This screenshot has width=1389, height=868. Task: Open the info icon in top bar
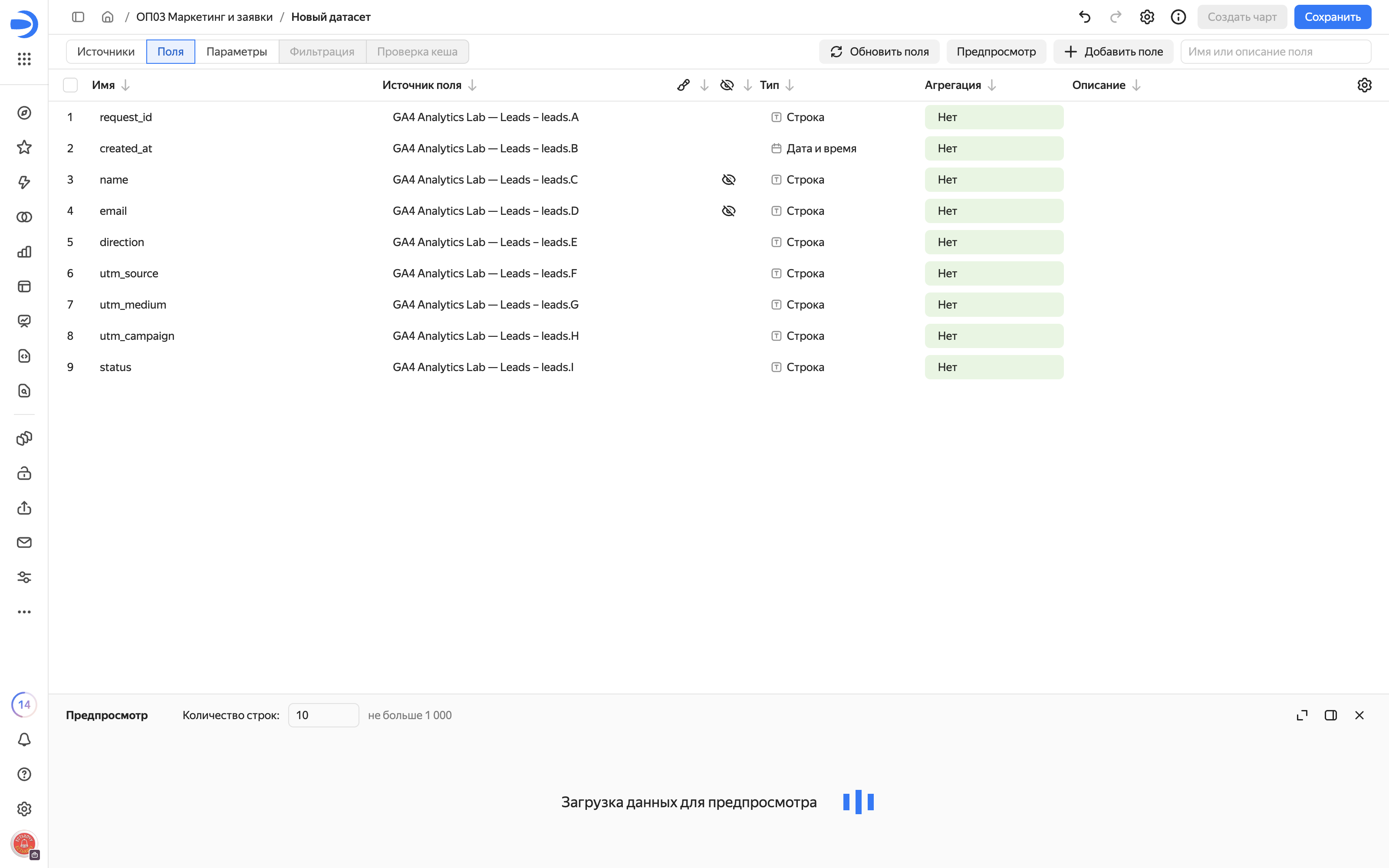1178,17
